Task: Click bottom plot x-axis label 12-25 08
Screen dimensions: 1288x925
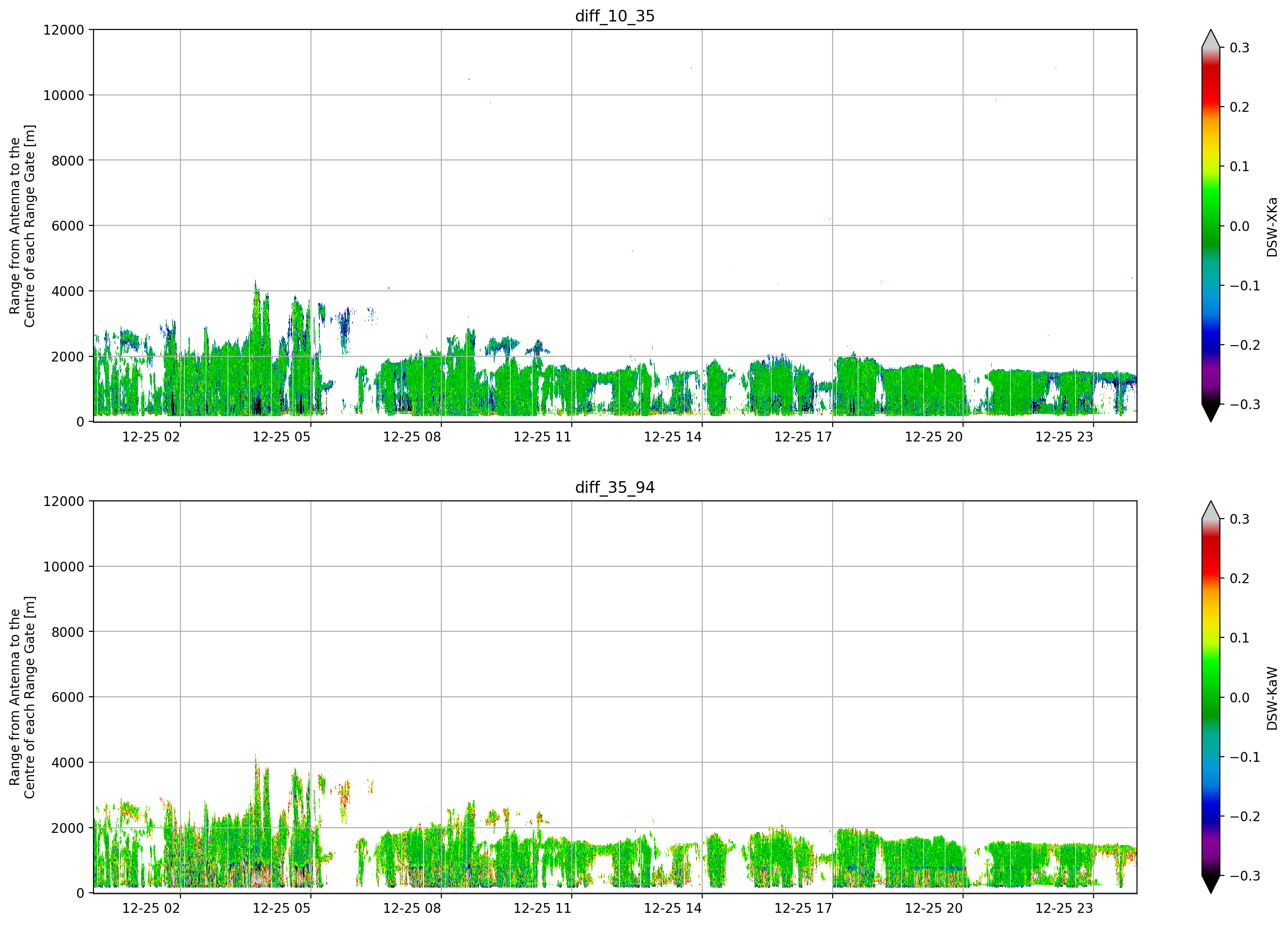Action: pyautogui.click(x=412, y=909)
